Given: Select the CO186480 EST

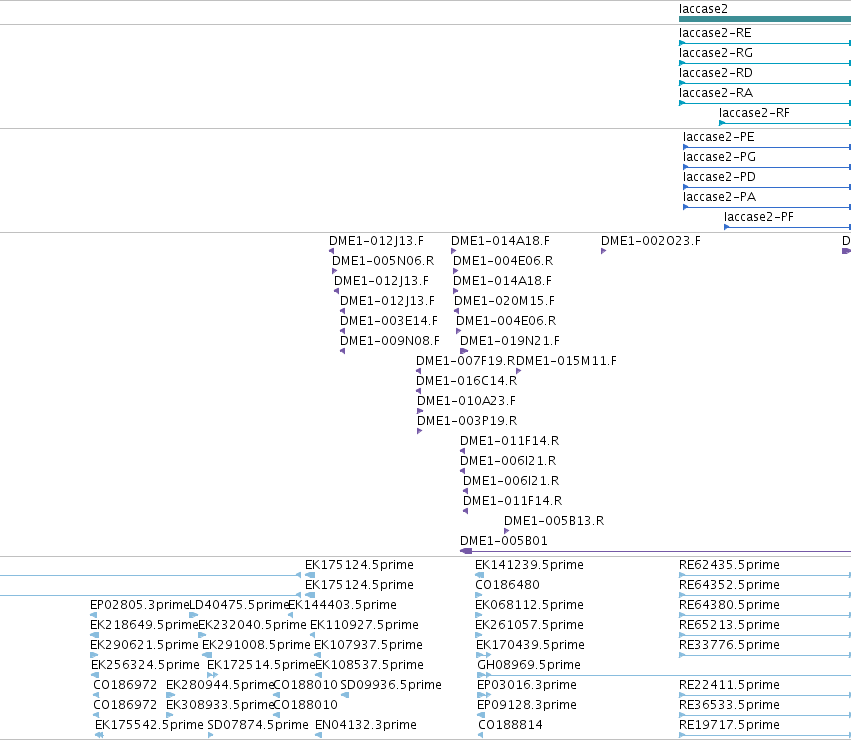Looking at the screenshot, I should pos(507,585).
